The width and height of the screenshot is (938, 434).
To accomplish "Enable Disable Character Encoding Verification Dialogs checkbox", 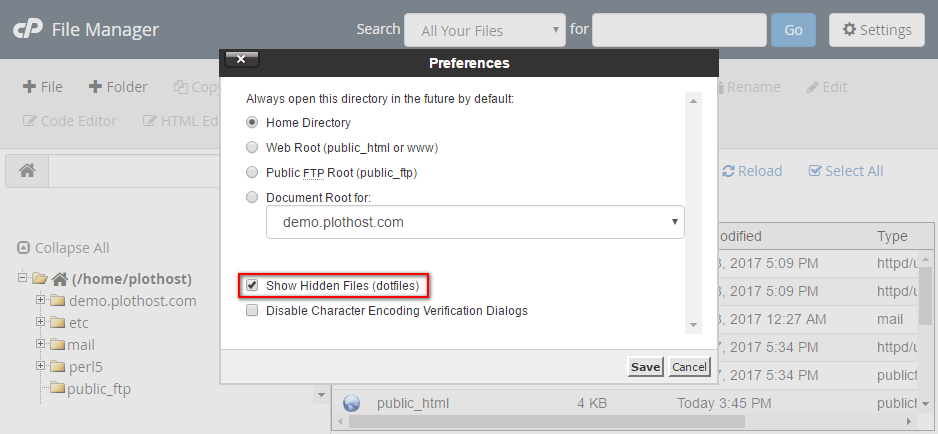I will (252, 311).
